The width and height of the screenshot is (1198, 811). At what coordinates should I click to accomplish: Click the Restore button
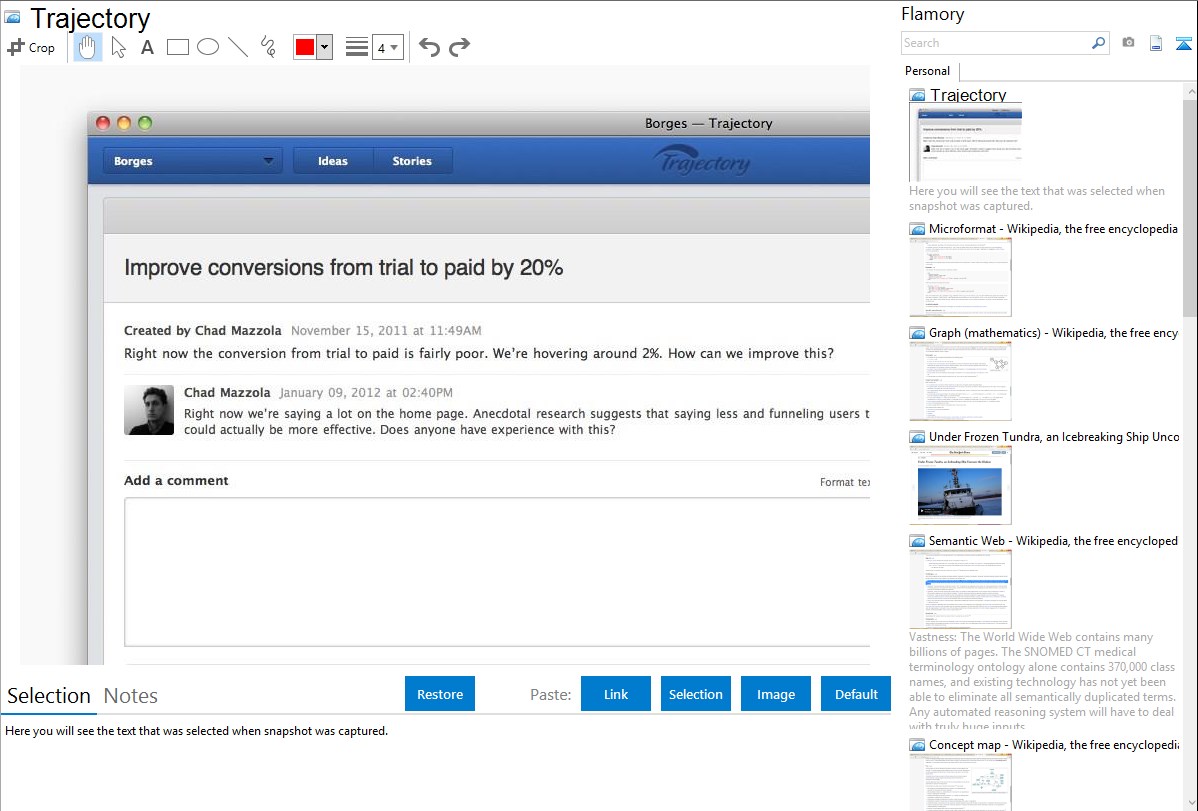[x=440, y=694]
